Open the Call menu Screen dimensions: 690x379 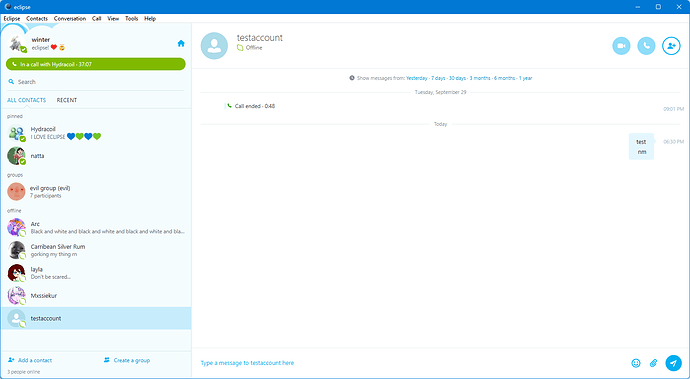[x=97, y=18]
